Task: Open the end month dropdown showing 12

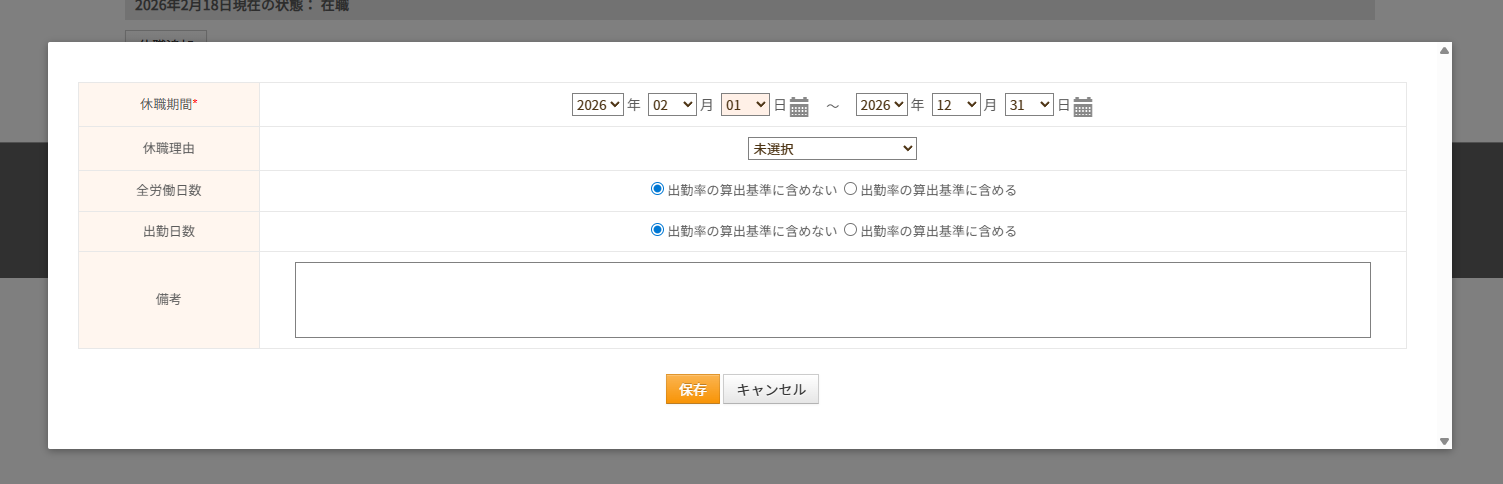Action: point(956,104)
